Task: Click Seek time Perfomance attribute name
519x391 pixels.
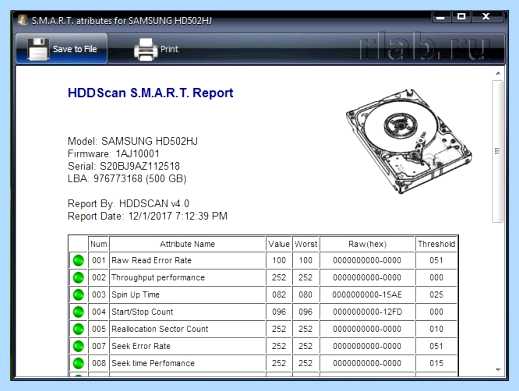Action: tap(153, 363)
